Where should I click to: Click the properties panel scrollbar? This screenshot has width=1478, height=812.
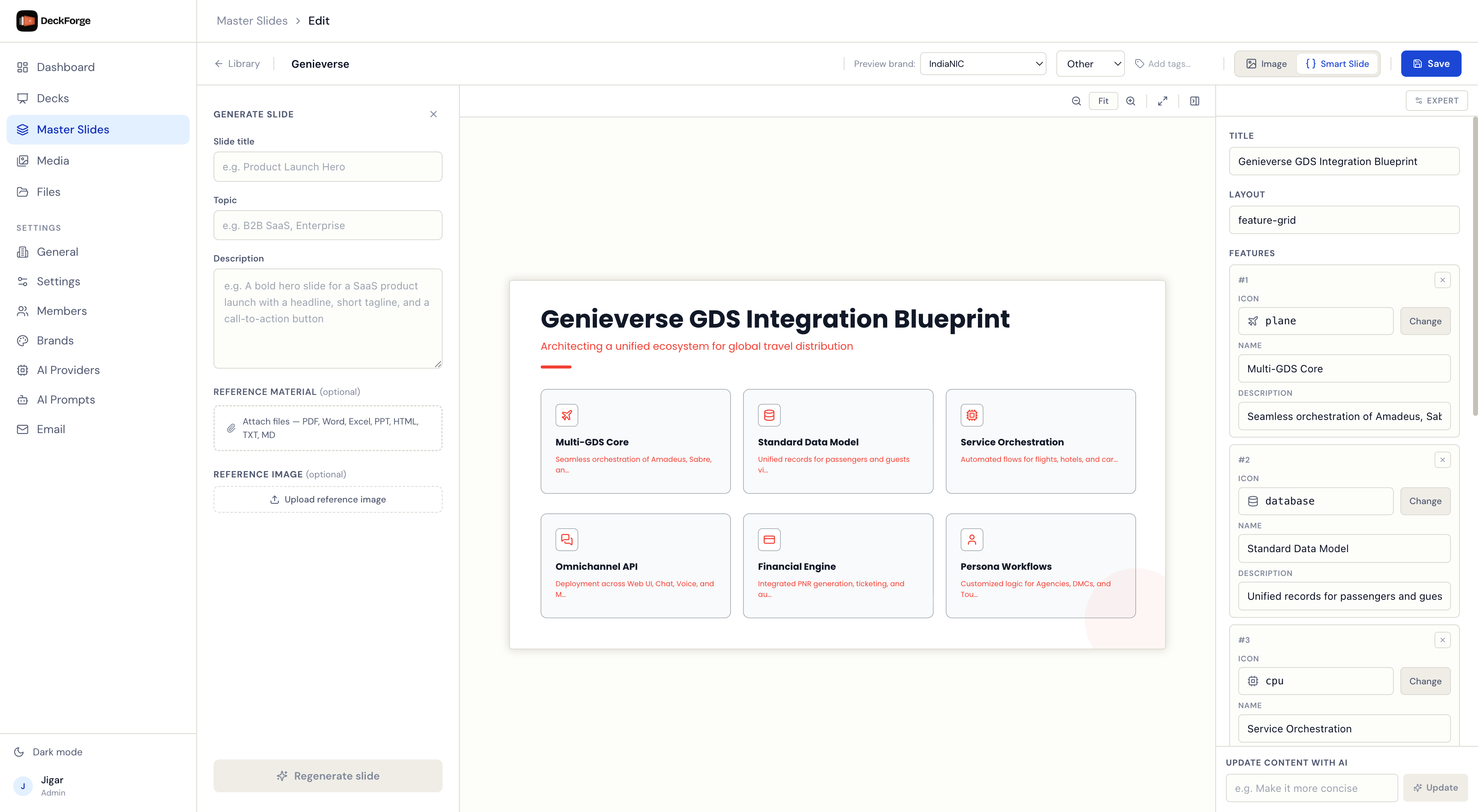coord(1475,266)
